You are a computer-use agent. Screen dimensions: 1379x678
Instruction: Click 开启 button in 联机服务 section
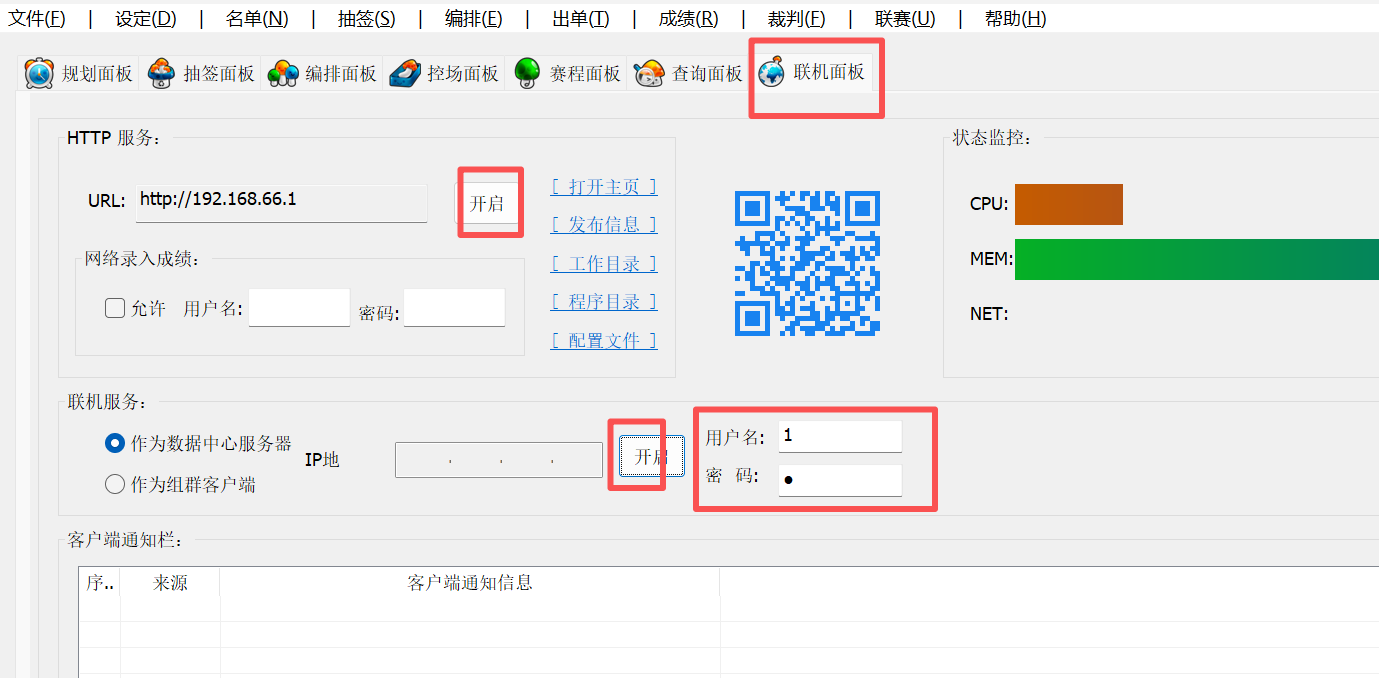tap(651, 457)
